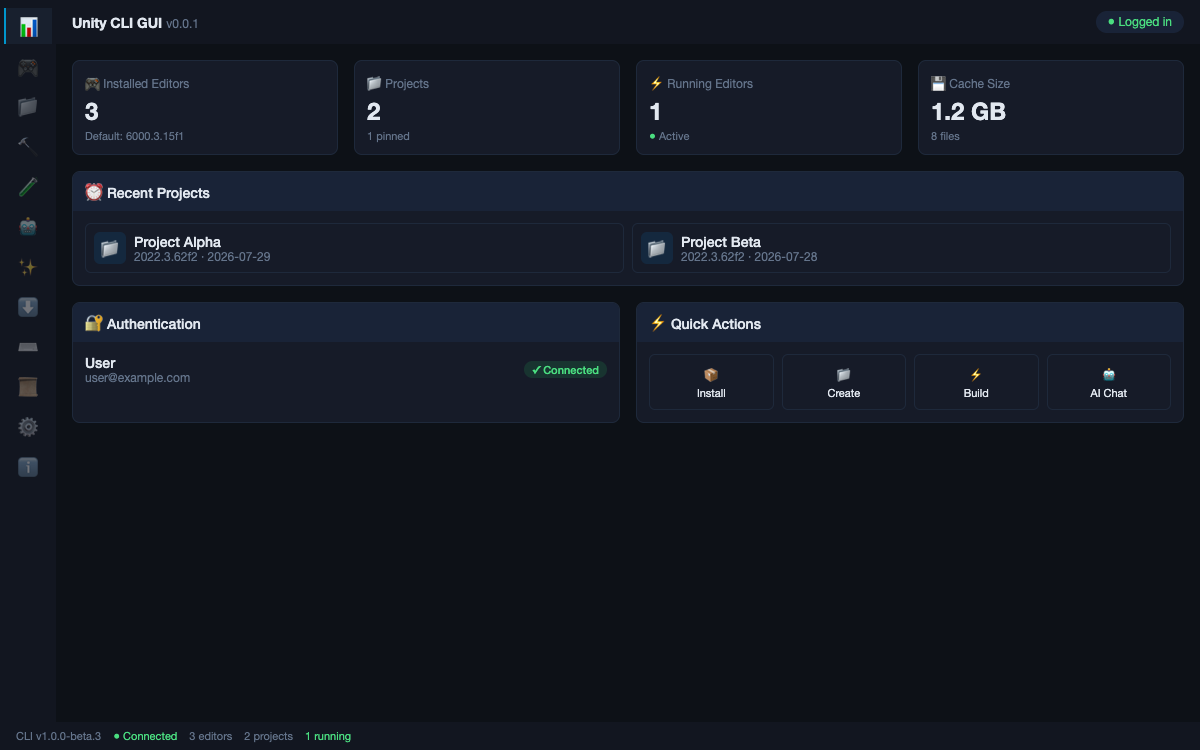Click 3 editors in the status bar

click(x=210, y=736)
